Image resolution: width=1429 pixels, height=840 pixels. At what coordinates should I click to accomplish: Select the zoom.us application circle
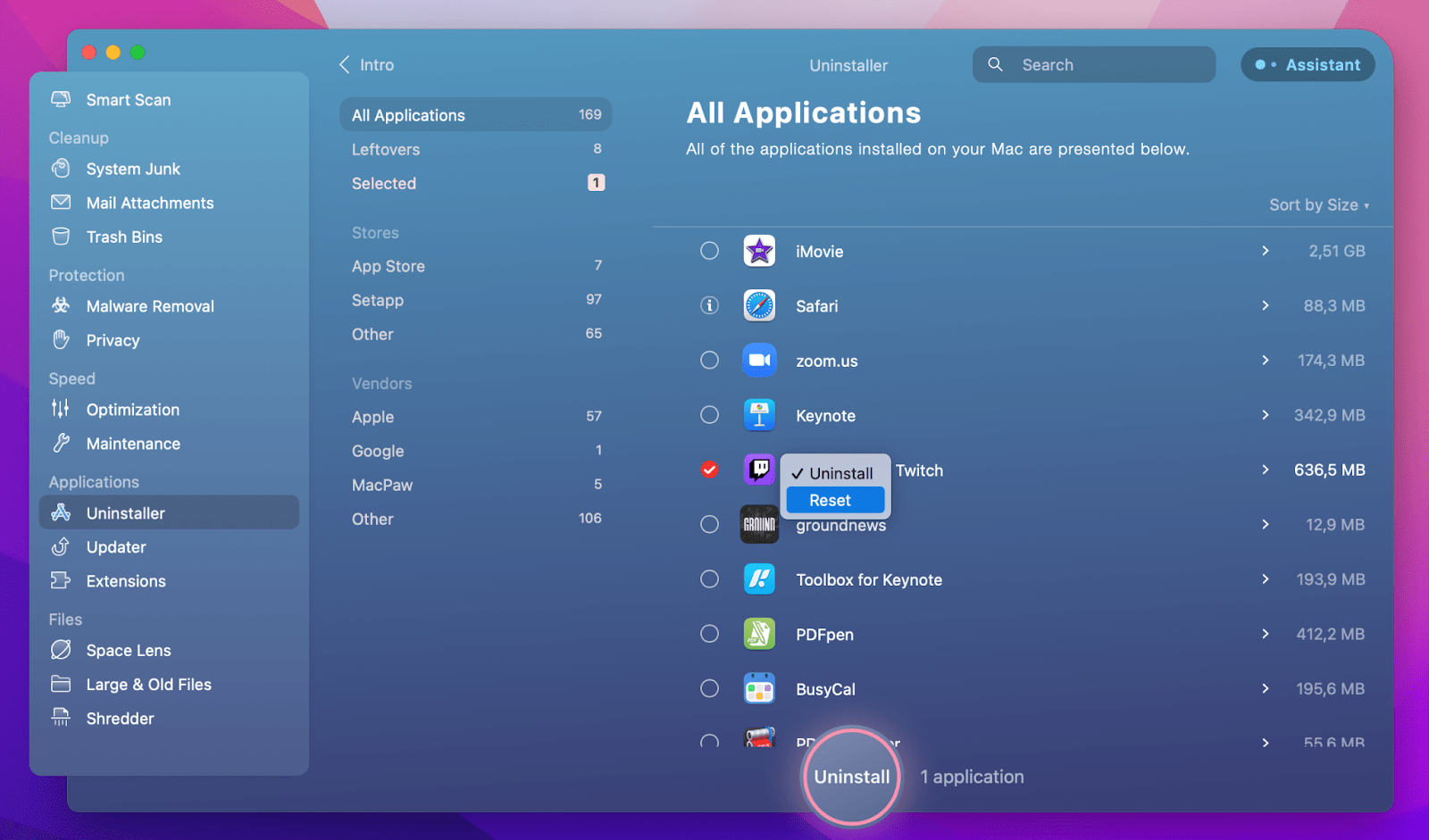tap(709, 360)
